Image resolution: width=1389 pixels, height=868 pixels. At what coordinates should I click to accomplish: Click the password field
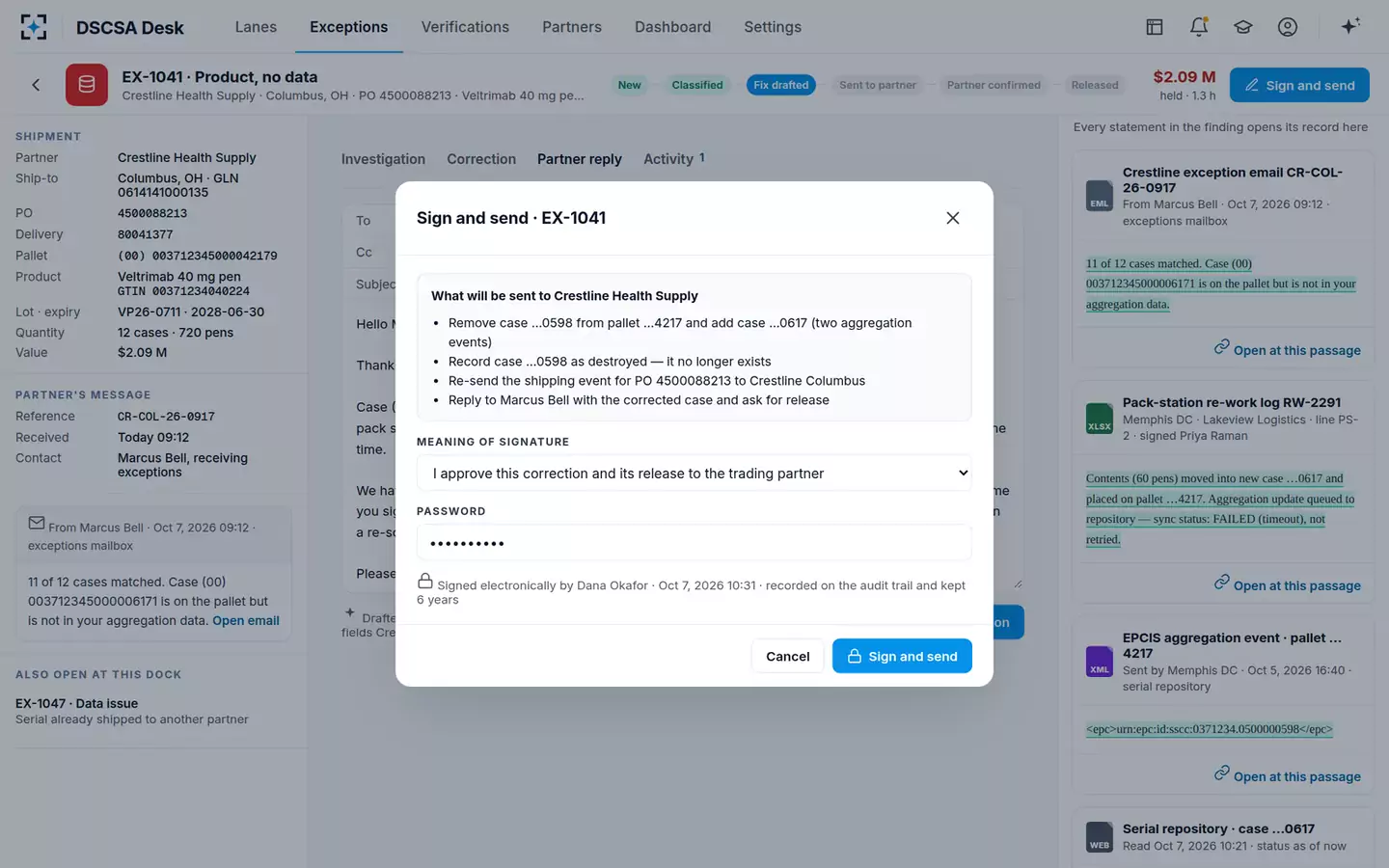pyautogui.click(x=694, y=543)
